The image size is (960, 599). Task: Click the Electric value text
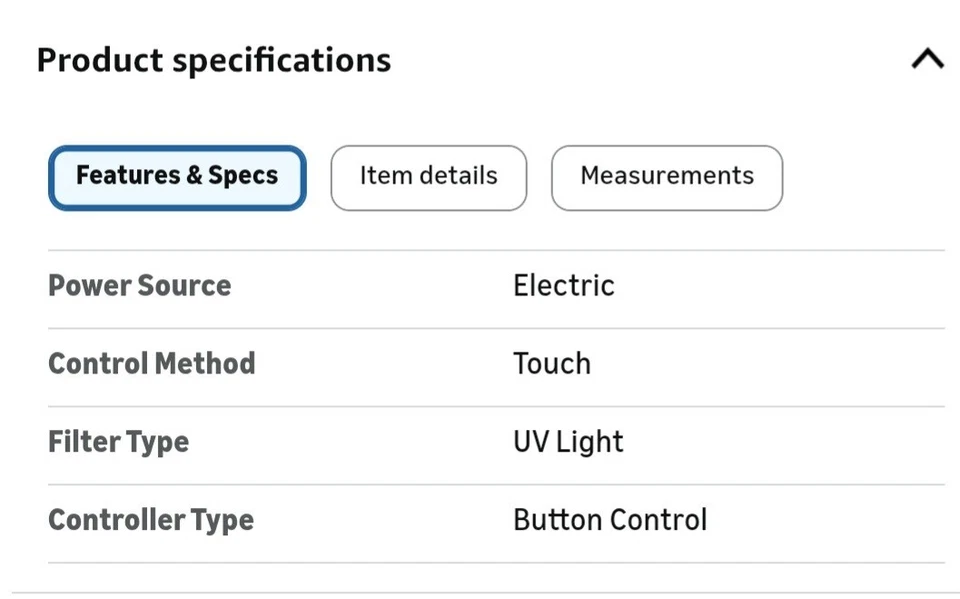(x=564, y=286)
